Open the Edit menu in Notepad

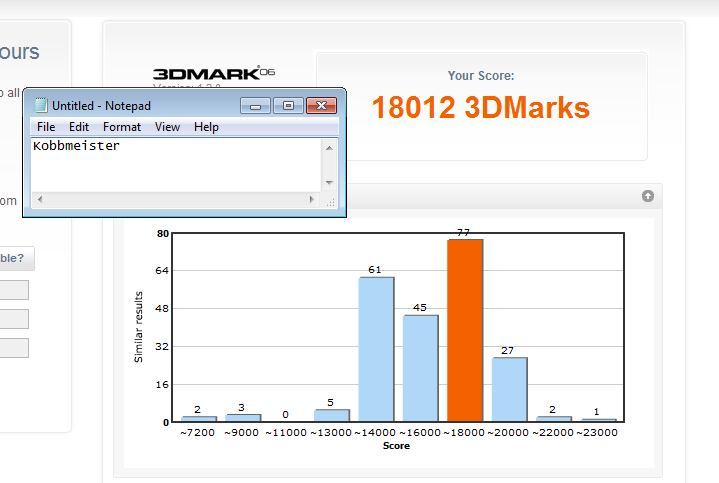click(x=79, y=127)
